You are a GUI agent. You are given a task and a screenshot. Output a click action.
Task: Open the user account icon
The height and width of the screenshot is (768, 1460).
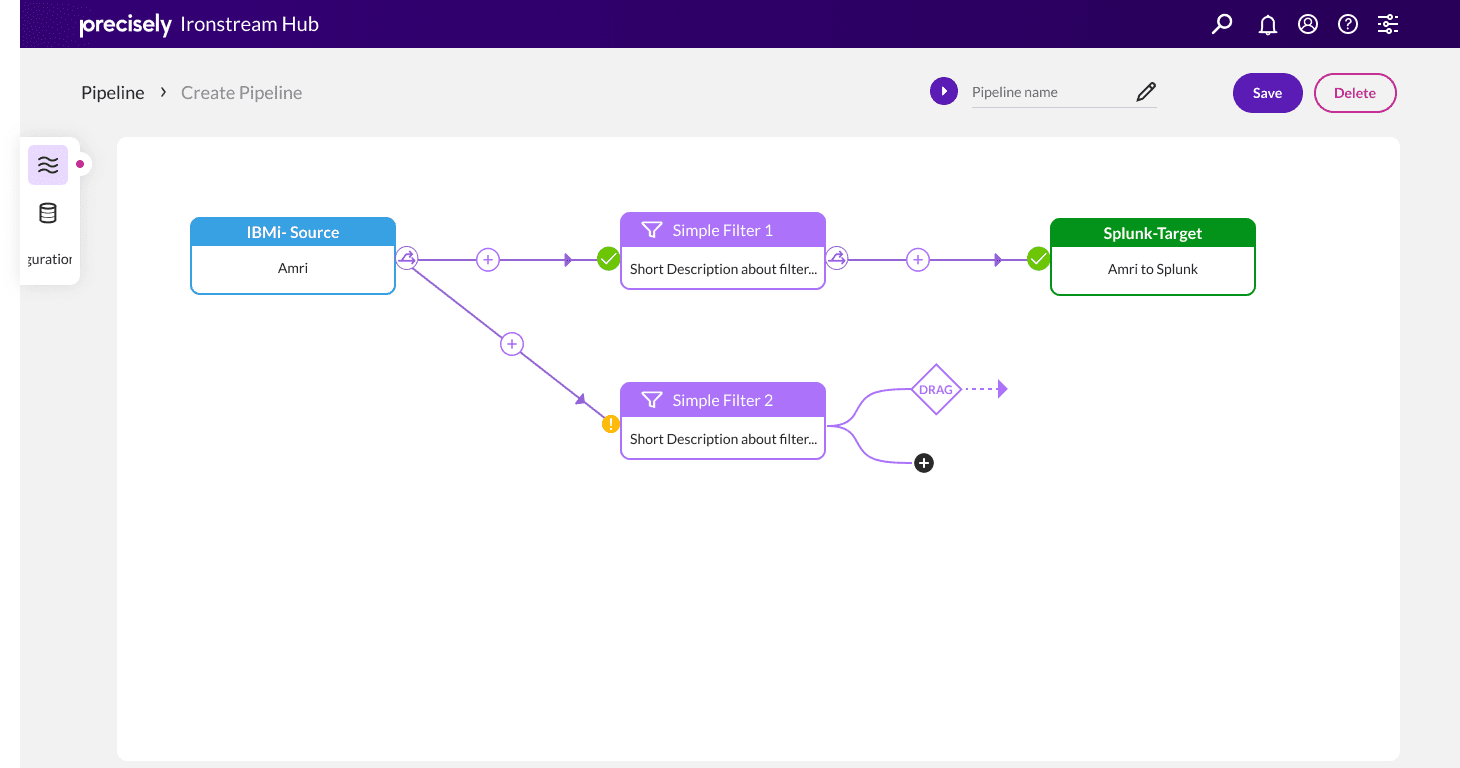[1308, 24]
